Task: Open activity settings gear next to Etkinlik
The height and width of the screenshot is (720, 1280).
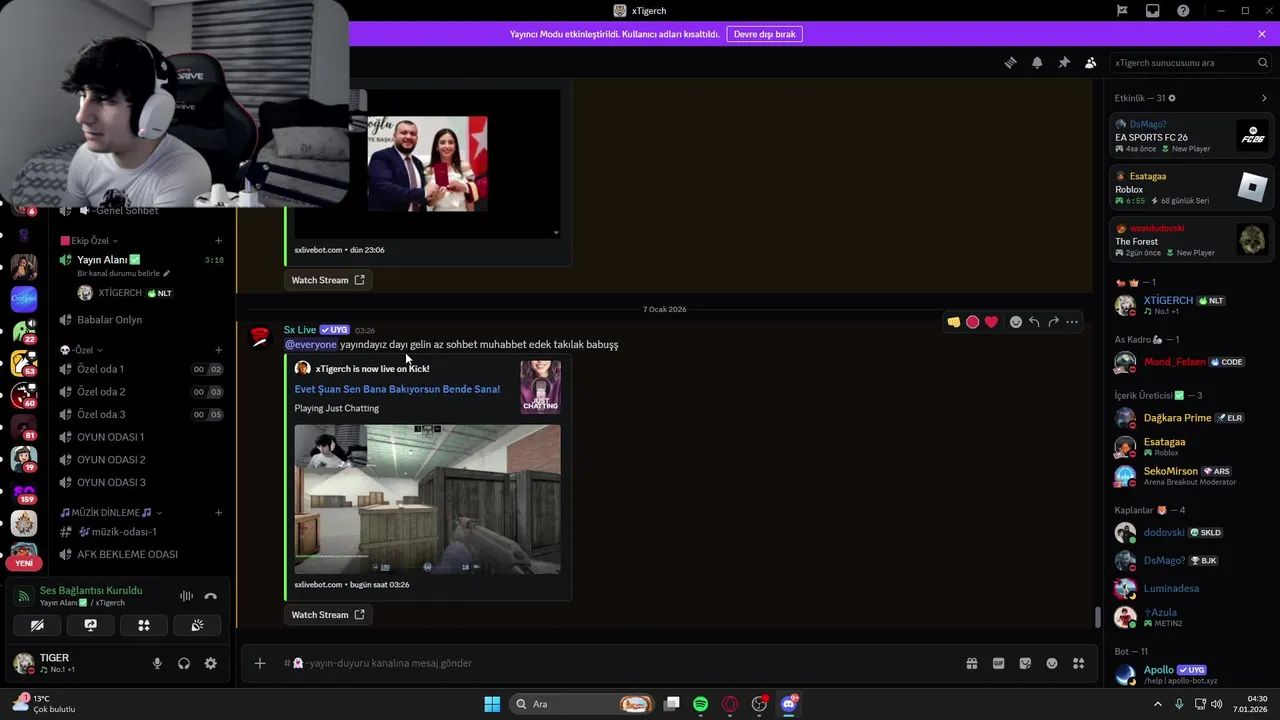Action: (1172, 98)
